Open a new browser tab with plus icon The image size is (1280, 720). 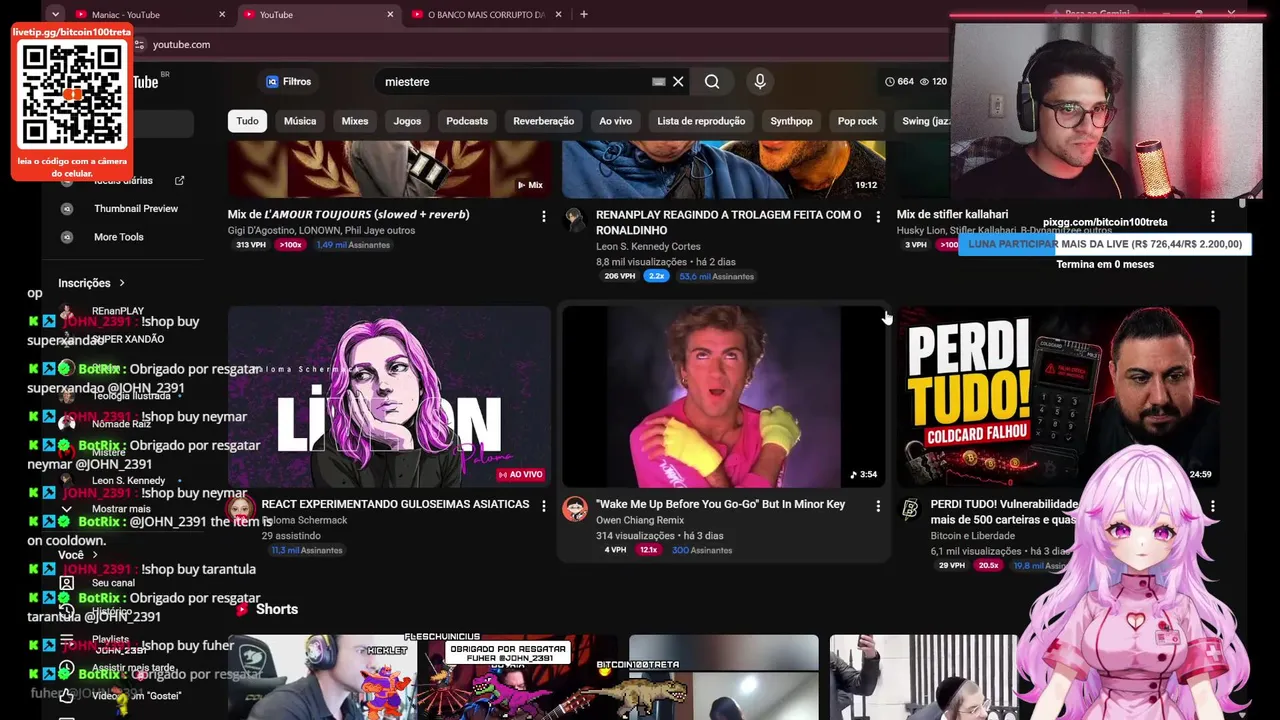[584, 15]
